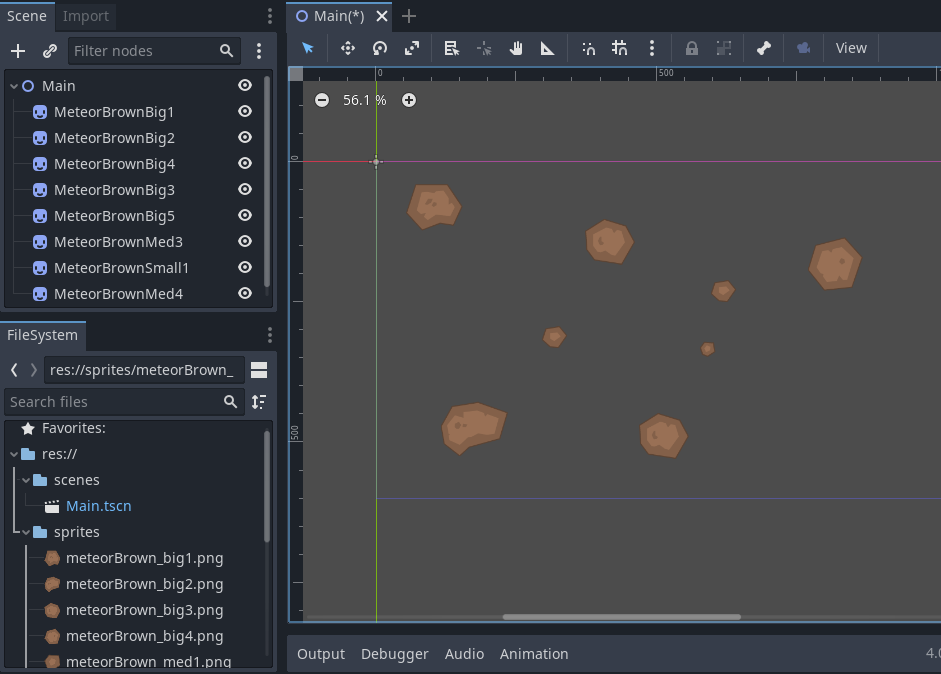
Task: Instance a scene with the link icon
Action: (48, 50)
